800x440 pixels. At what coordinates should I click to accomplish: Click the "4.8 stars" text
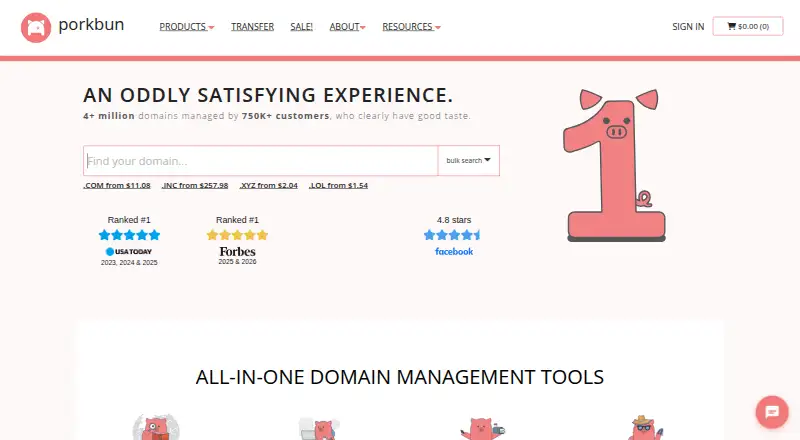[x=454, y=220]
